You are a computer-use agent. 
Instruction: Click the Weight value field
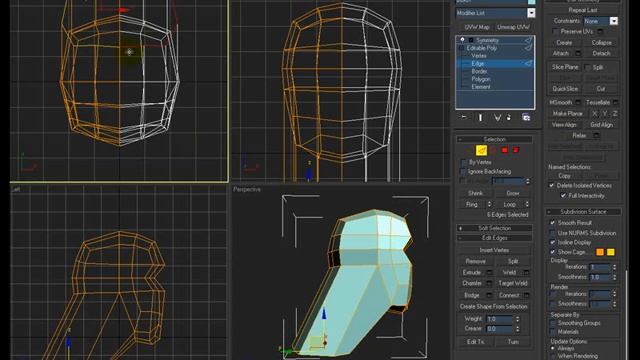click(x=500, y=319)
